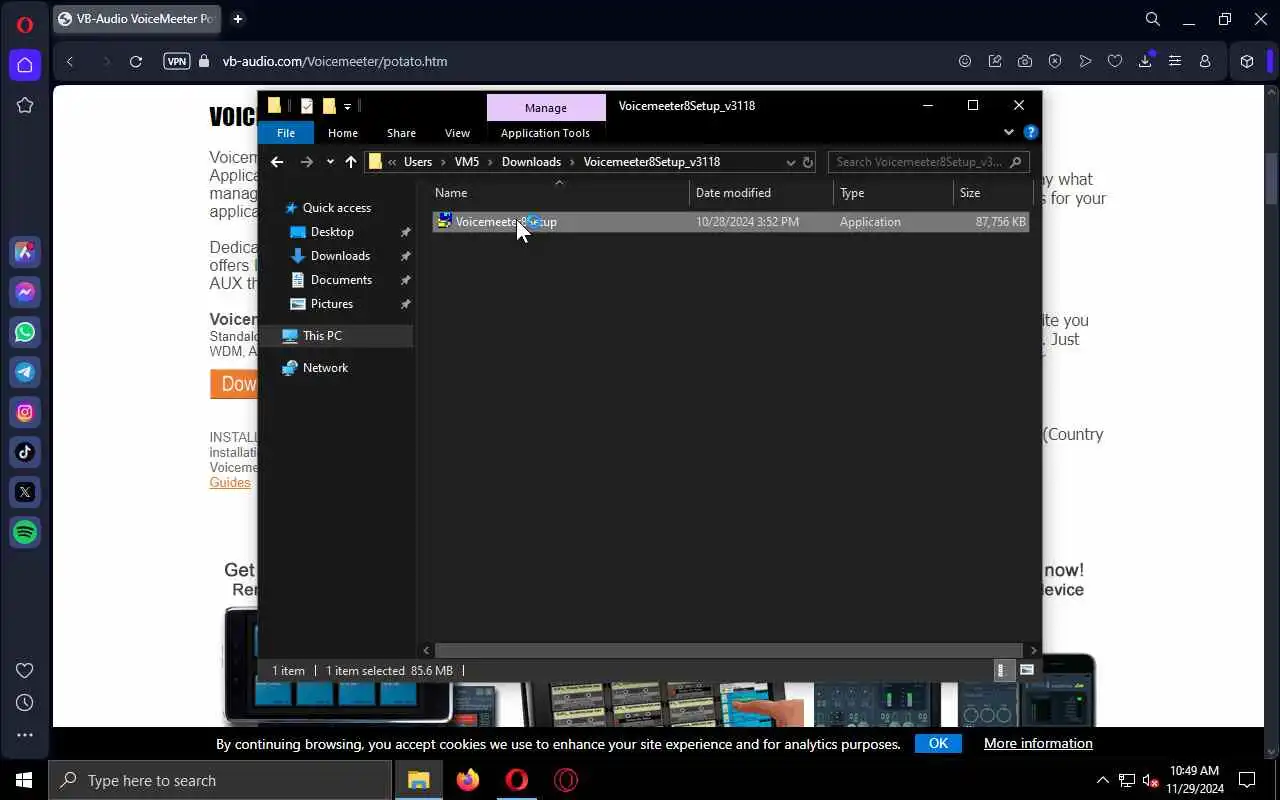Open Documents in navigation pane
This screenshot has width=1280, height=800.
point(341,280)
